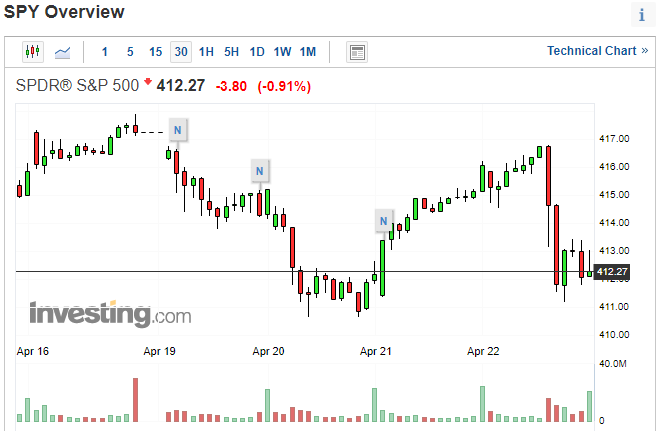Click the info icon beside SPY Overview

pos(642,15)
